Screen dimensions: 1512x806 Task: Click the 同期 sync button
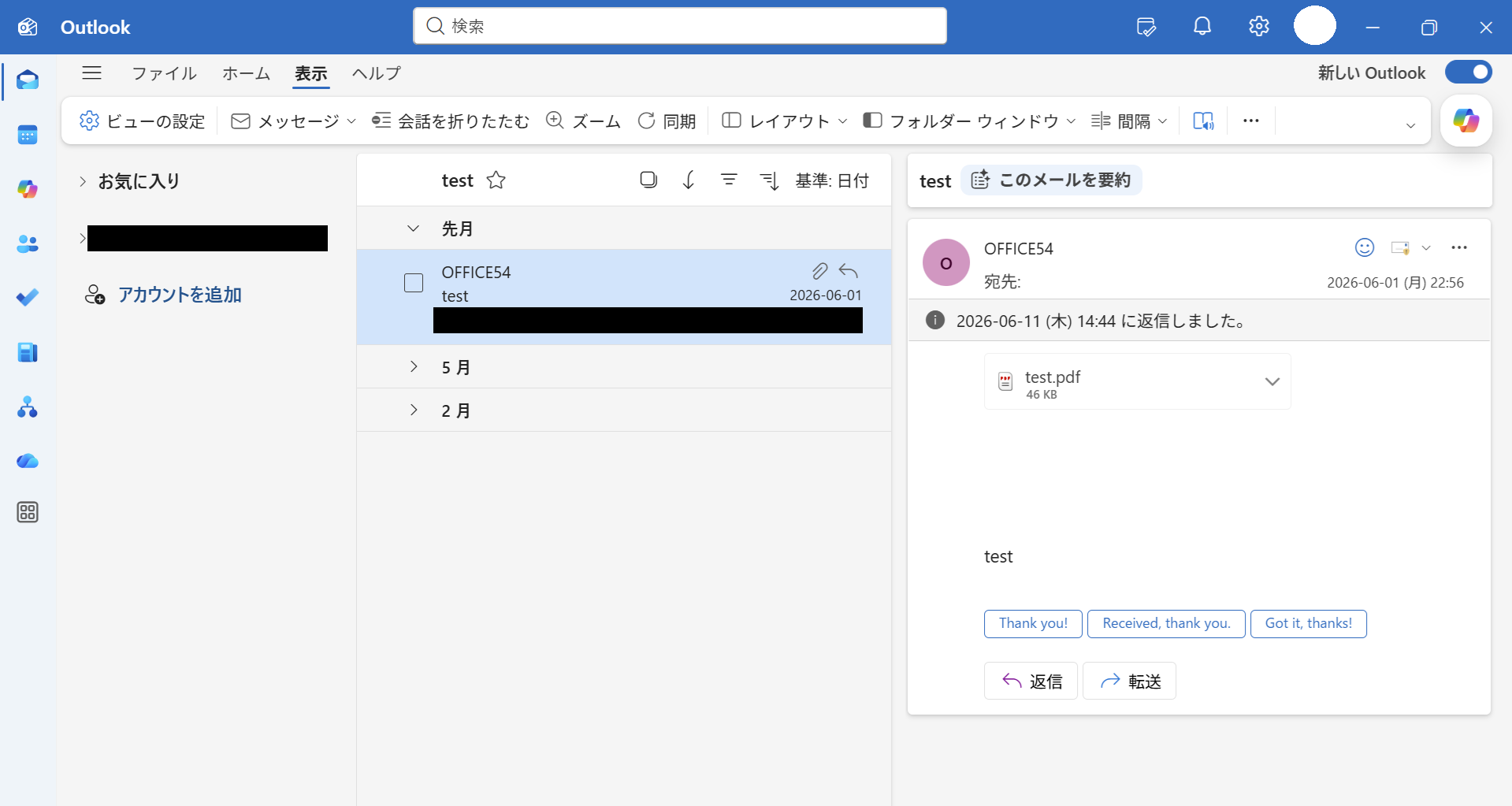(x=667, y=121)
